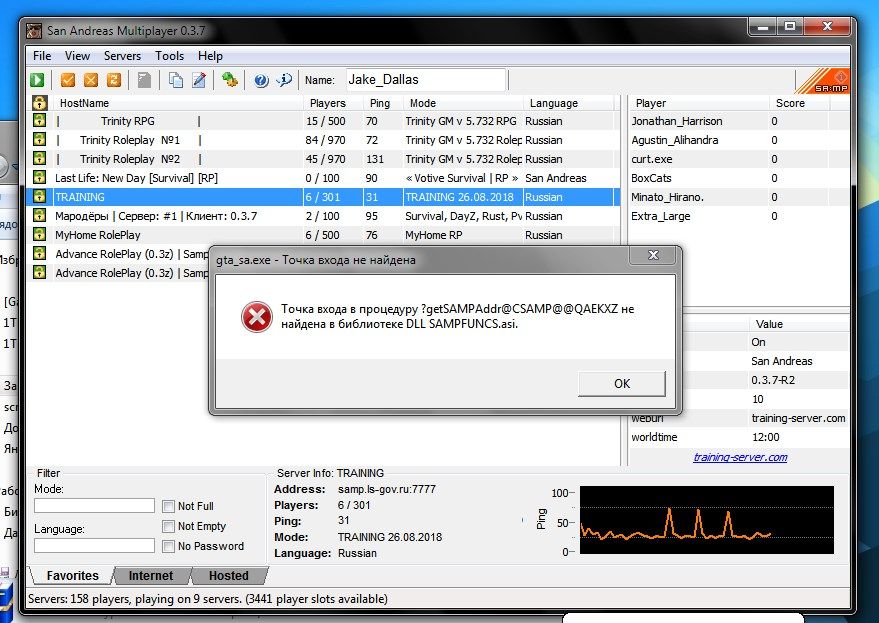Viewport: 879px width, 623px height.
Task: Click the green Connect play icon
Action: [38, 80]
